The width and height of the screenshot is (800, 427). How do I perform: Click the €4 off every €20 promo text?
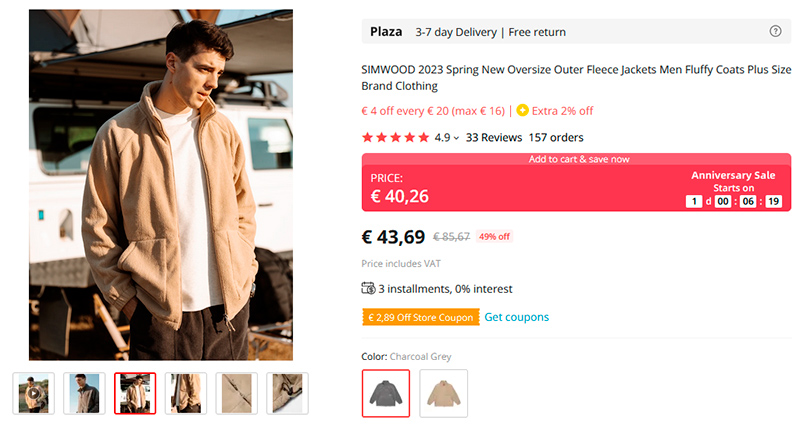click(x=433, y=111)
